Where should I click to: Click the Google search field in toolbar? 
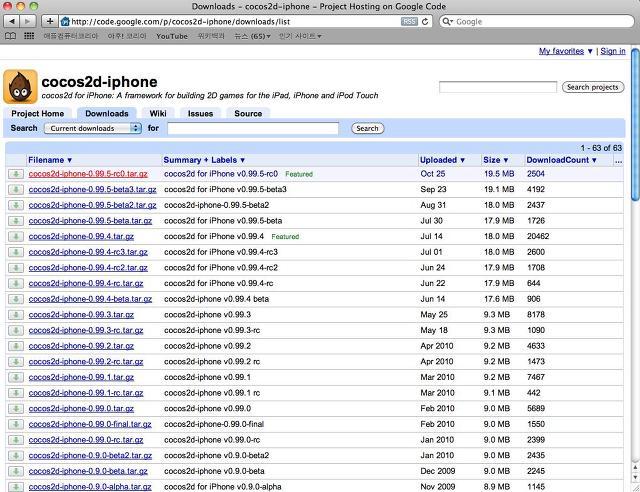(537, 22)
